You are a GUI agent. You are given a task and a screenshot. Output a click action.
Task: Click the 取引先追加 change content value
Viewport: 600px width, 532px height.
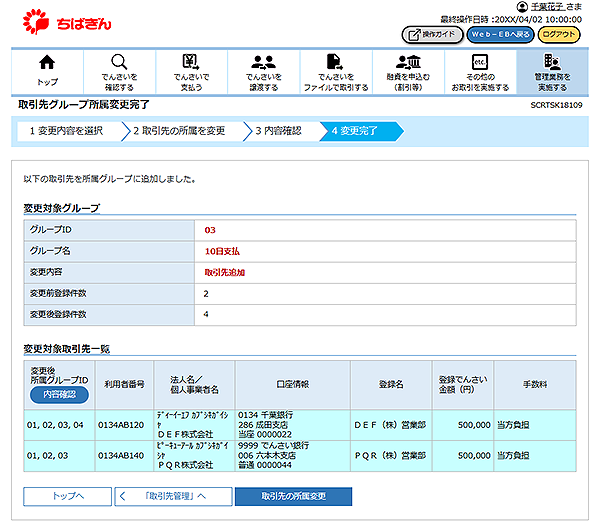[225, 273]
